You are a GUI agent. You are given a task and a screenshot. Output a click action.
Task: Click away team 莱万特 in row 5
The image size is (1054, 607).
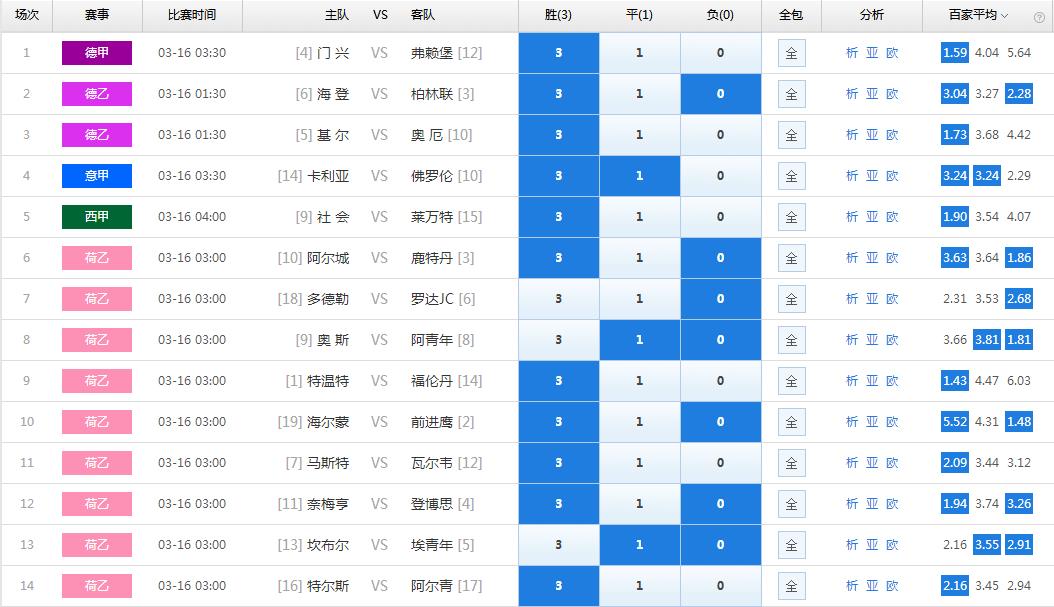pos(432,217)
